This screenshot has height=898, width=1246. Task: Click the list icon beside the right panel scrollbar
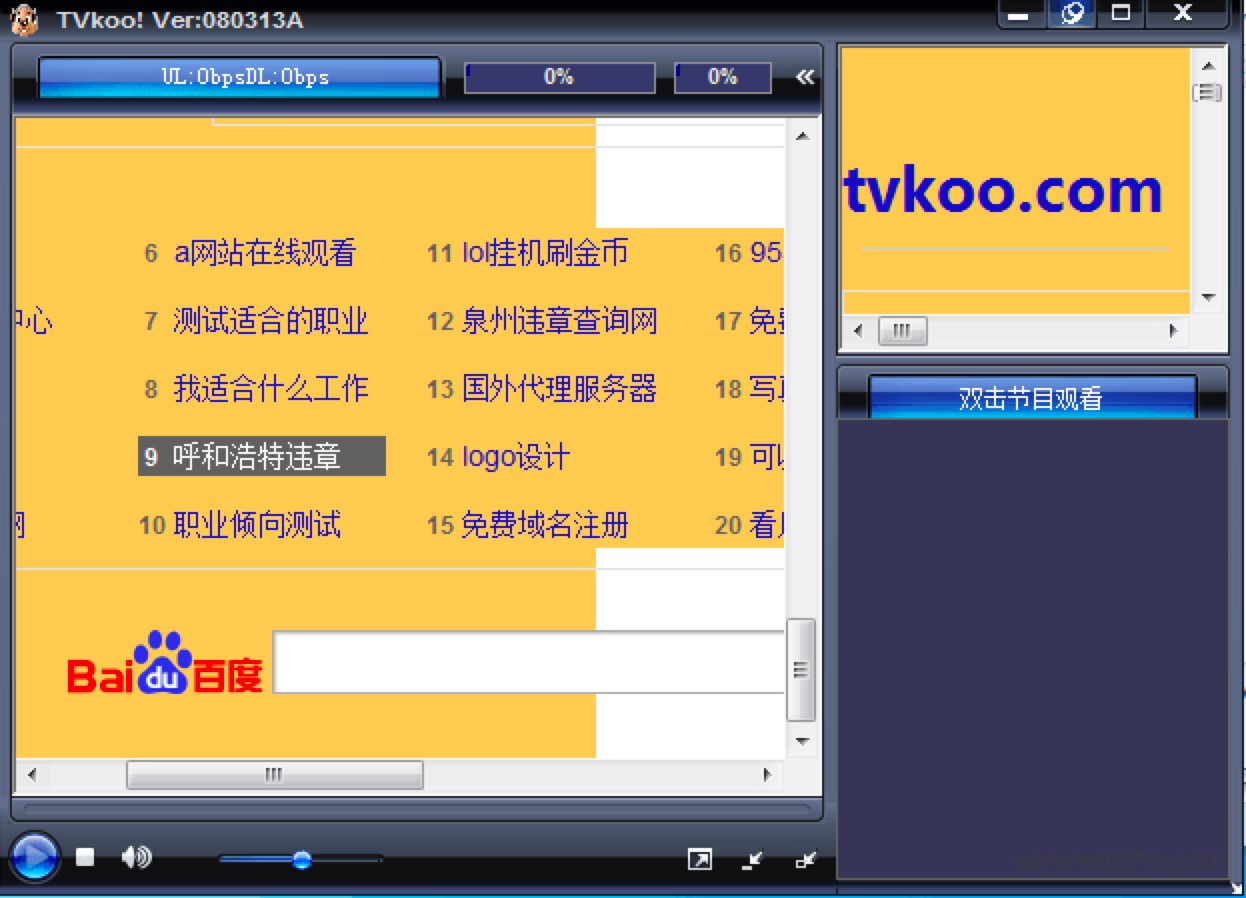pos(1208,91)
